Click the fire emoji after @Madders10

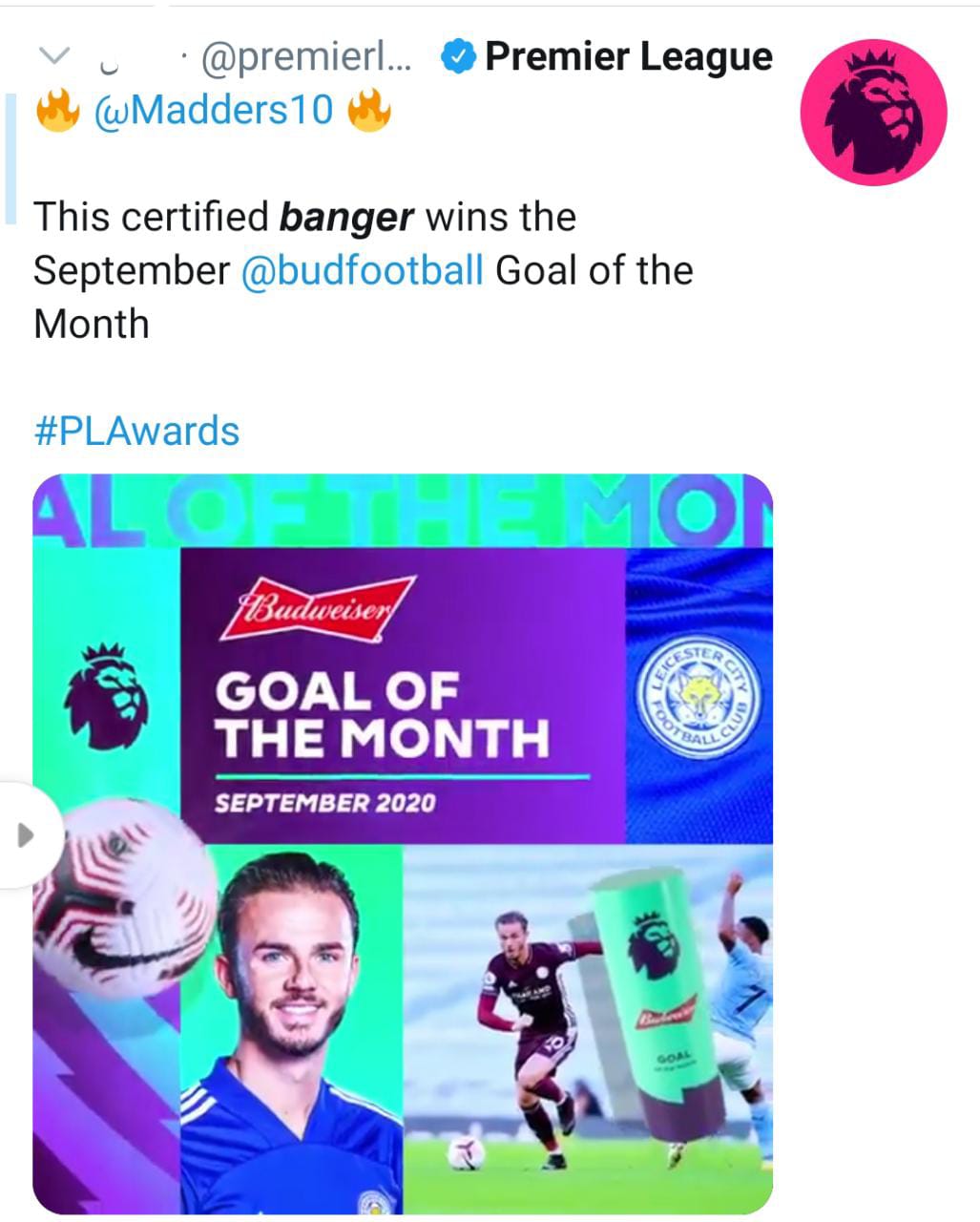[368, 111]
